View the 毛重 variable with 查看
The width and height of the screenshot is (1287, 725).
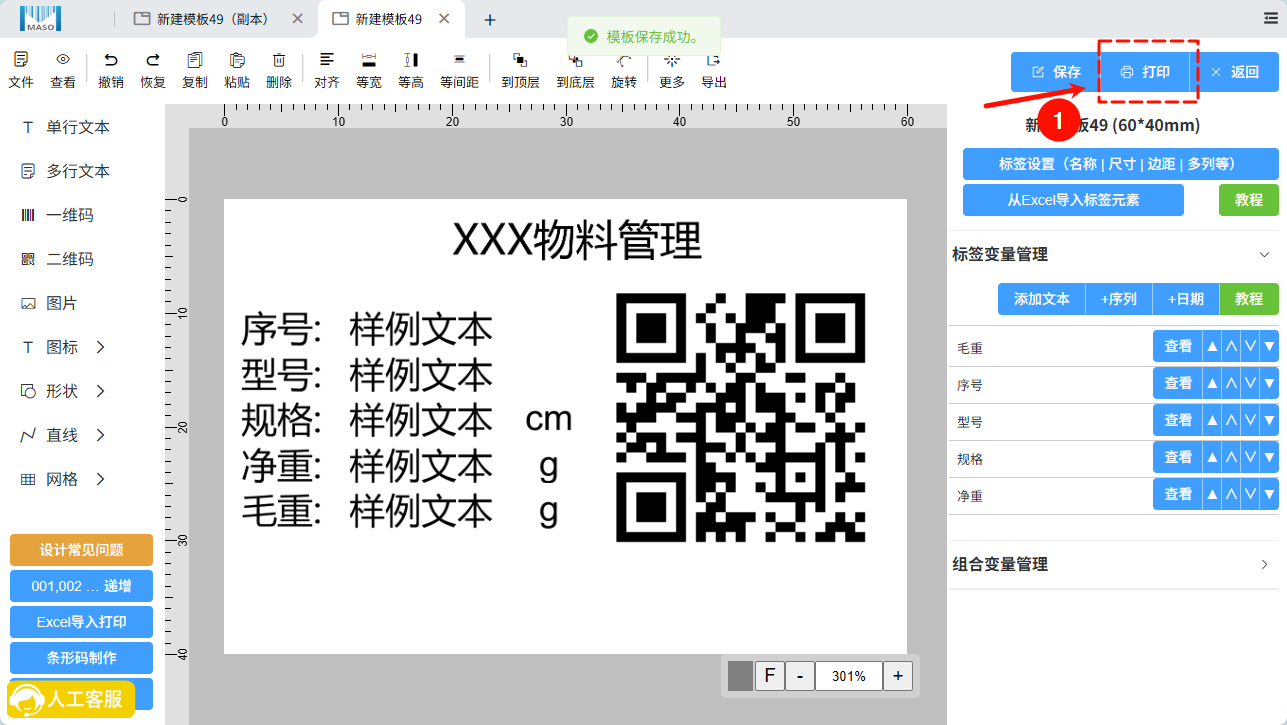tap(1178, 347)
